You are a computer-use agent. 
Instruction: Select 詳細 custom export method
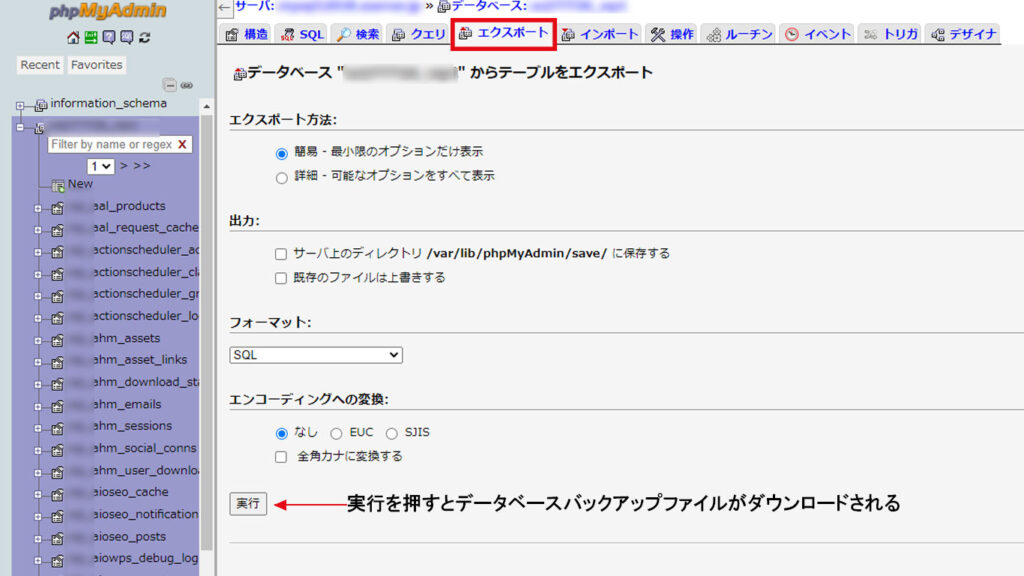coord(281,178)
